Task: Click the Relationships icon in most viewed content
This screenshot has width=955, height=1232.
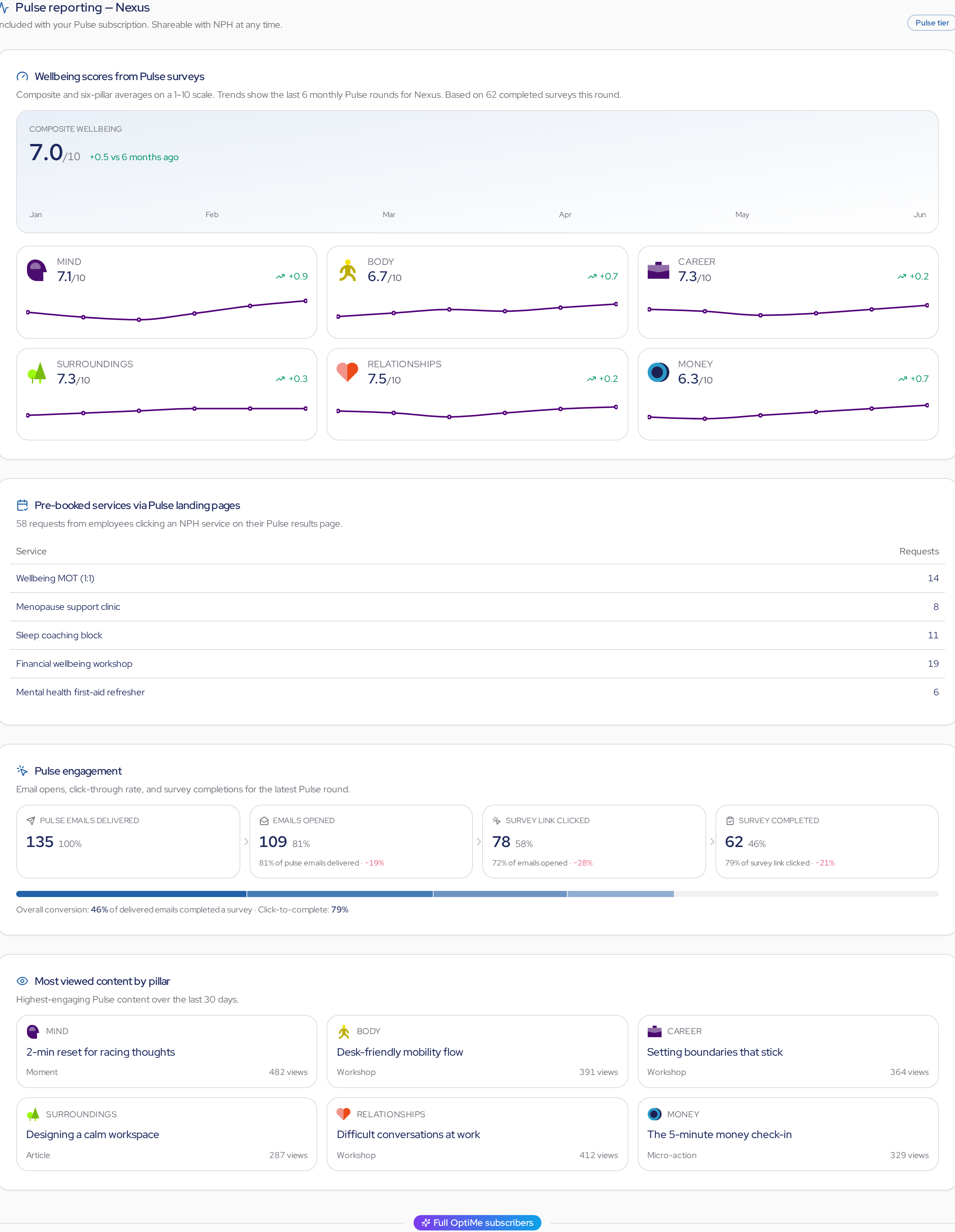Action: [x=343, y=1114]
